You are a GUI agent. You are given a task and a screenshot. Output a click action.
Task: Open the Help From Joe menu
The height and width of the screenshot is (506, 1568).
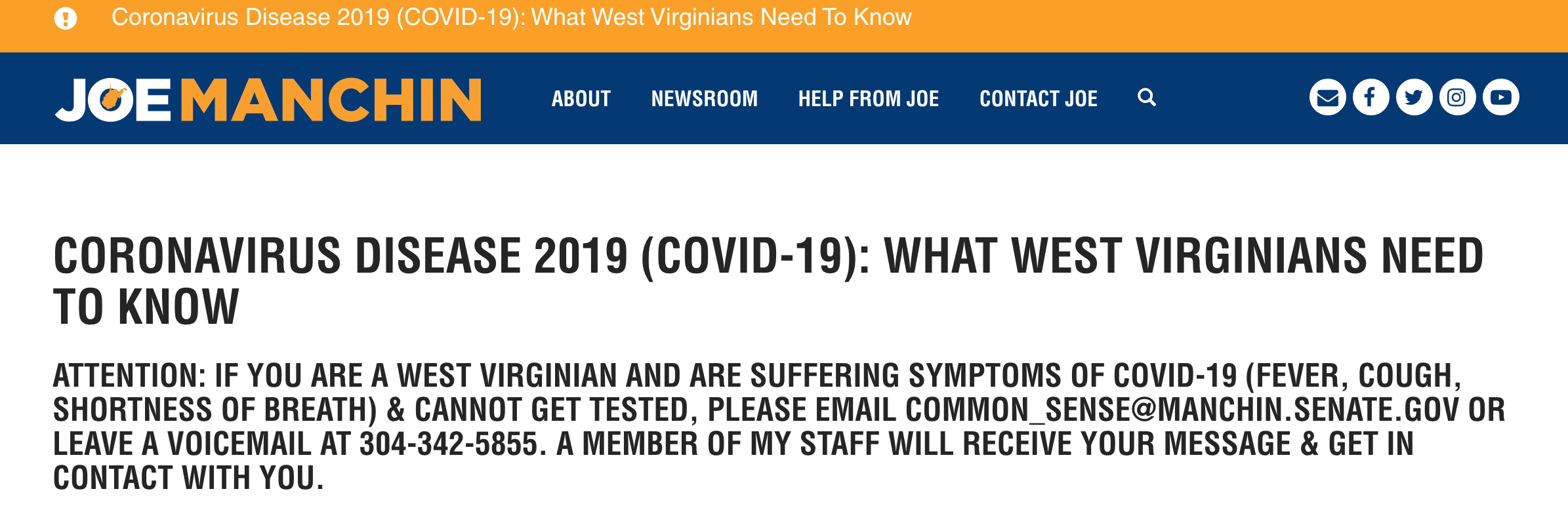(869, 99)
